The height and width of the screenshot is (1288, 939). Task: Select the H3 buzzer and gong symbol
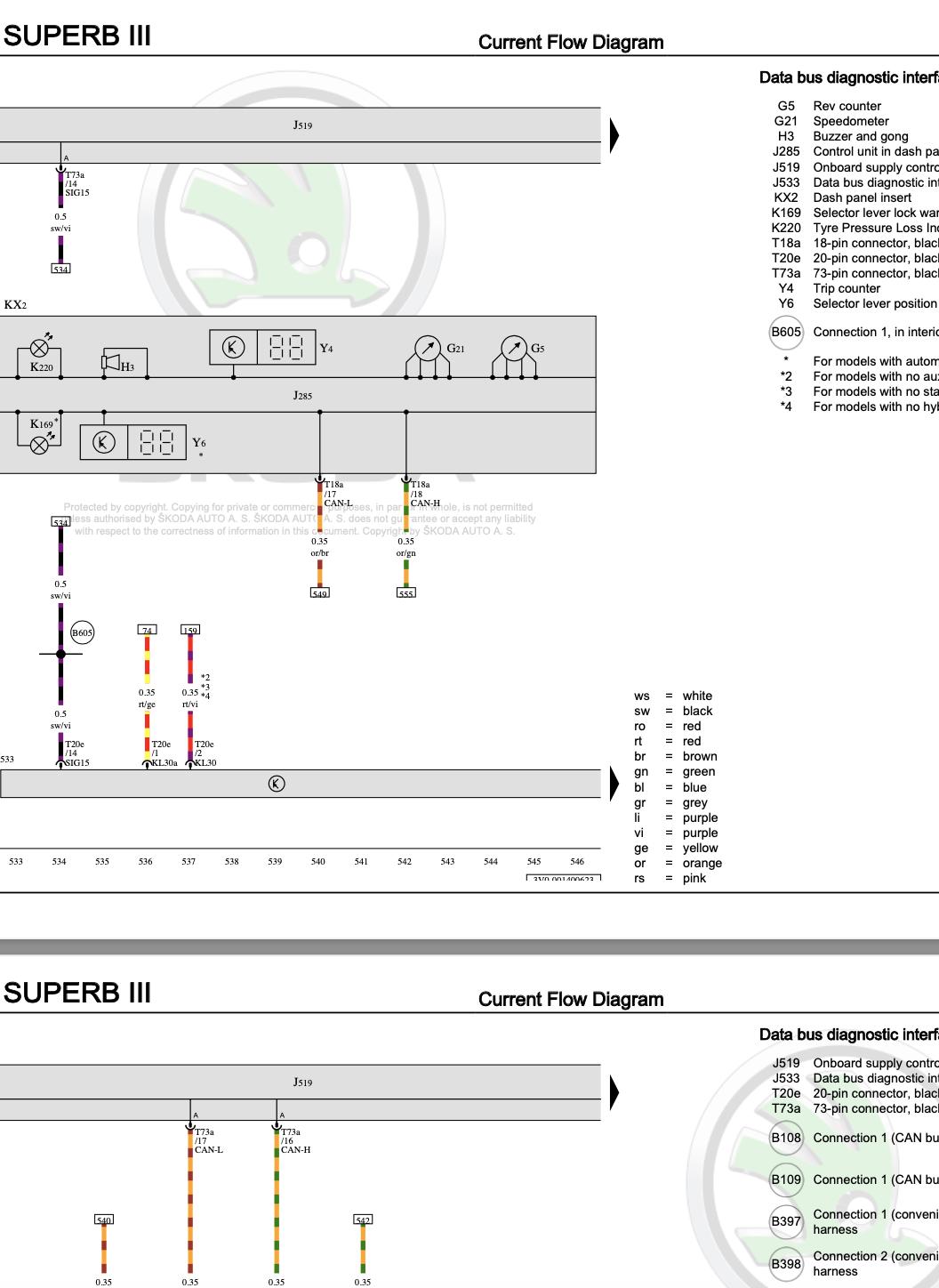(x=112, y=361)
